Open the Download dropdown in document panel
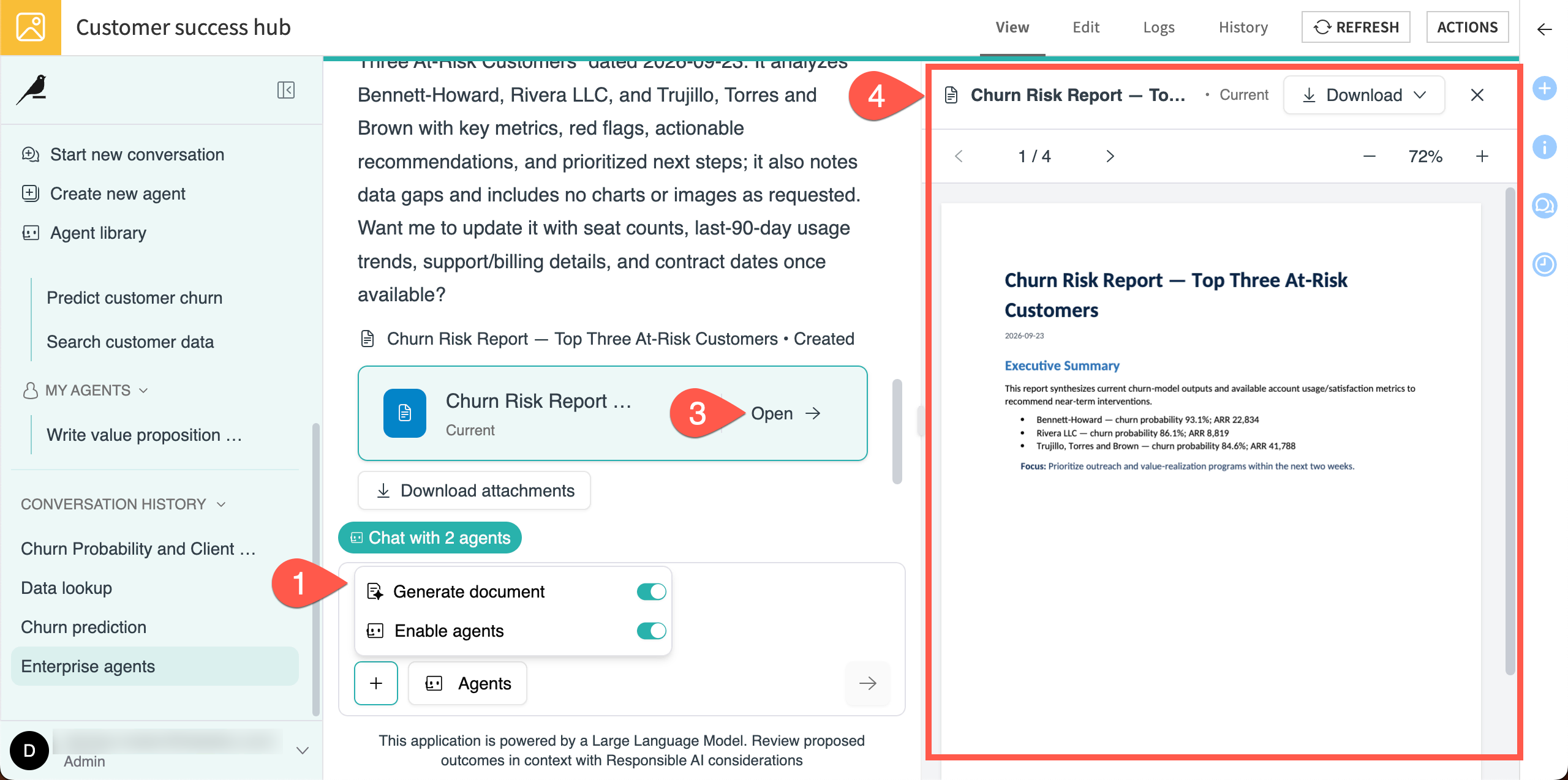The image size is (1568, 780). point(1364,95)
